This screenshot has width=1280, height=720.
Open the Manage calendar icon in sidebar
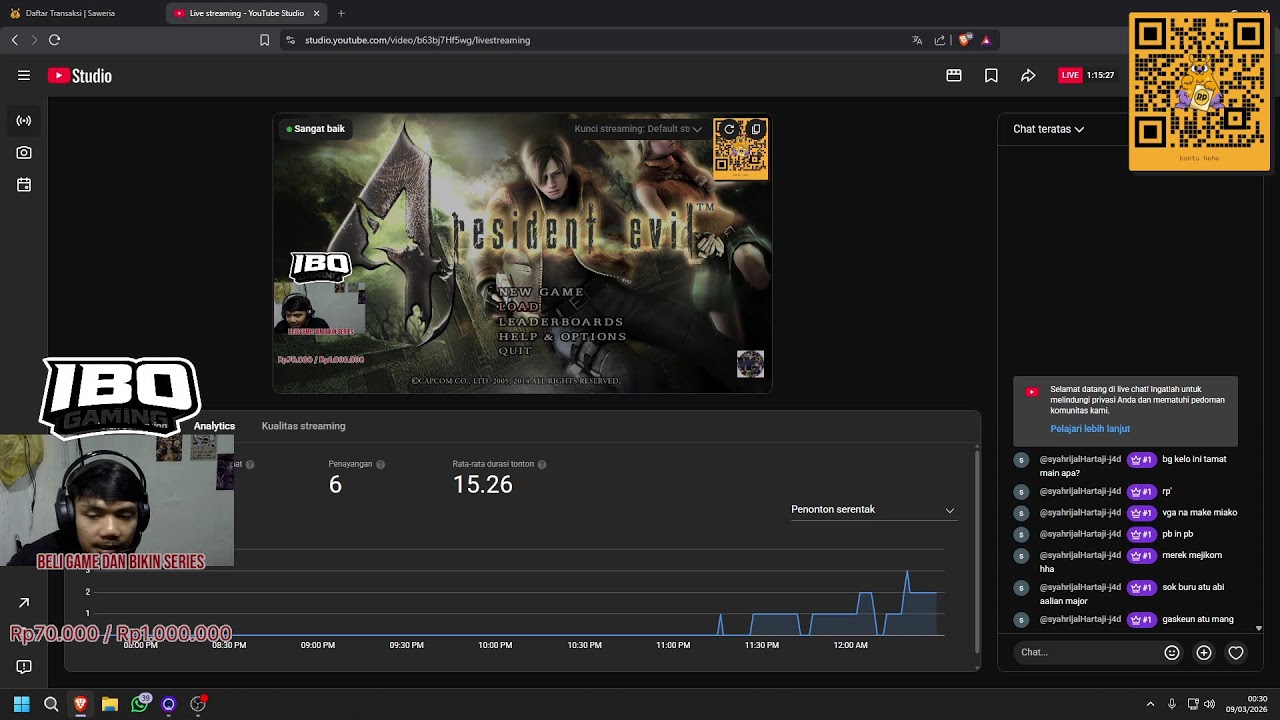pyautogui.click(x=24, y=185)
